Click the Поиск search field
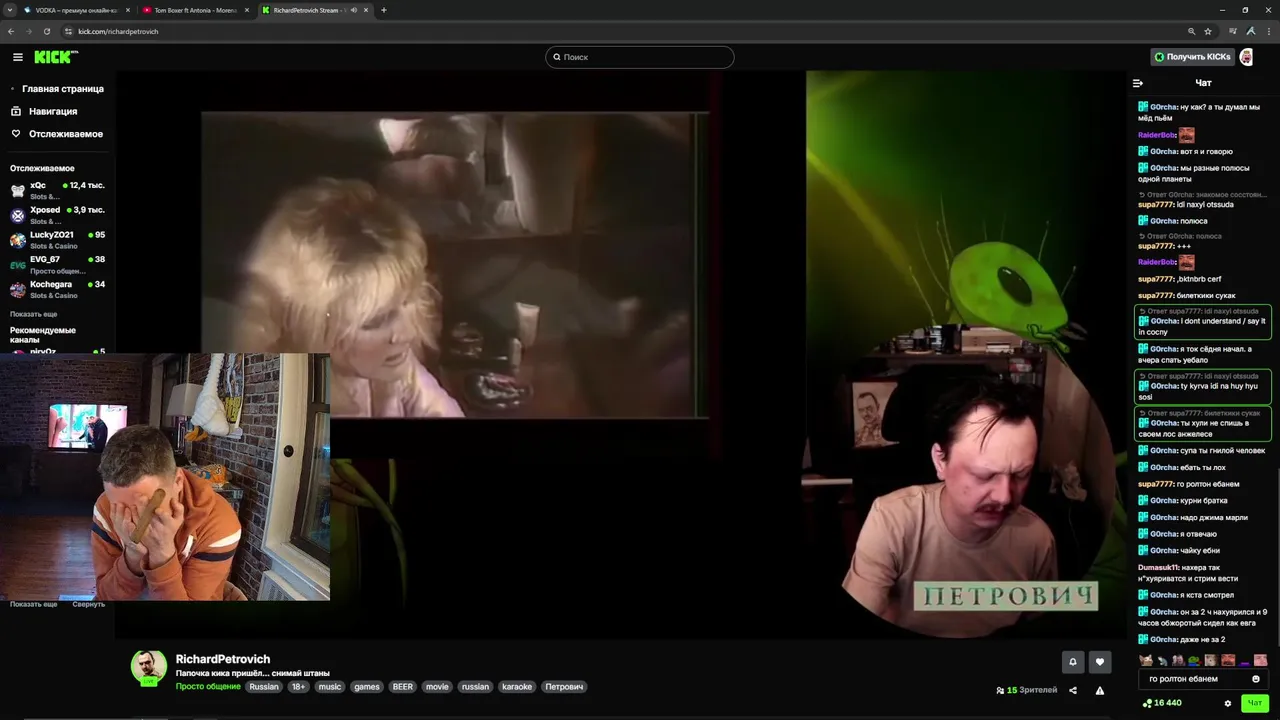The image size is (1280, 720). 640,57
